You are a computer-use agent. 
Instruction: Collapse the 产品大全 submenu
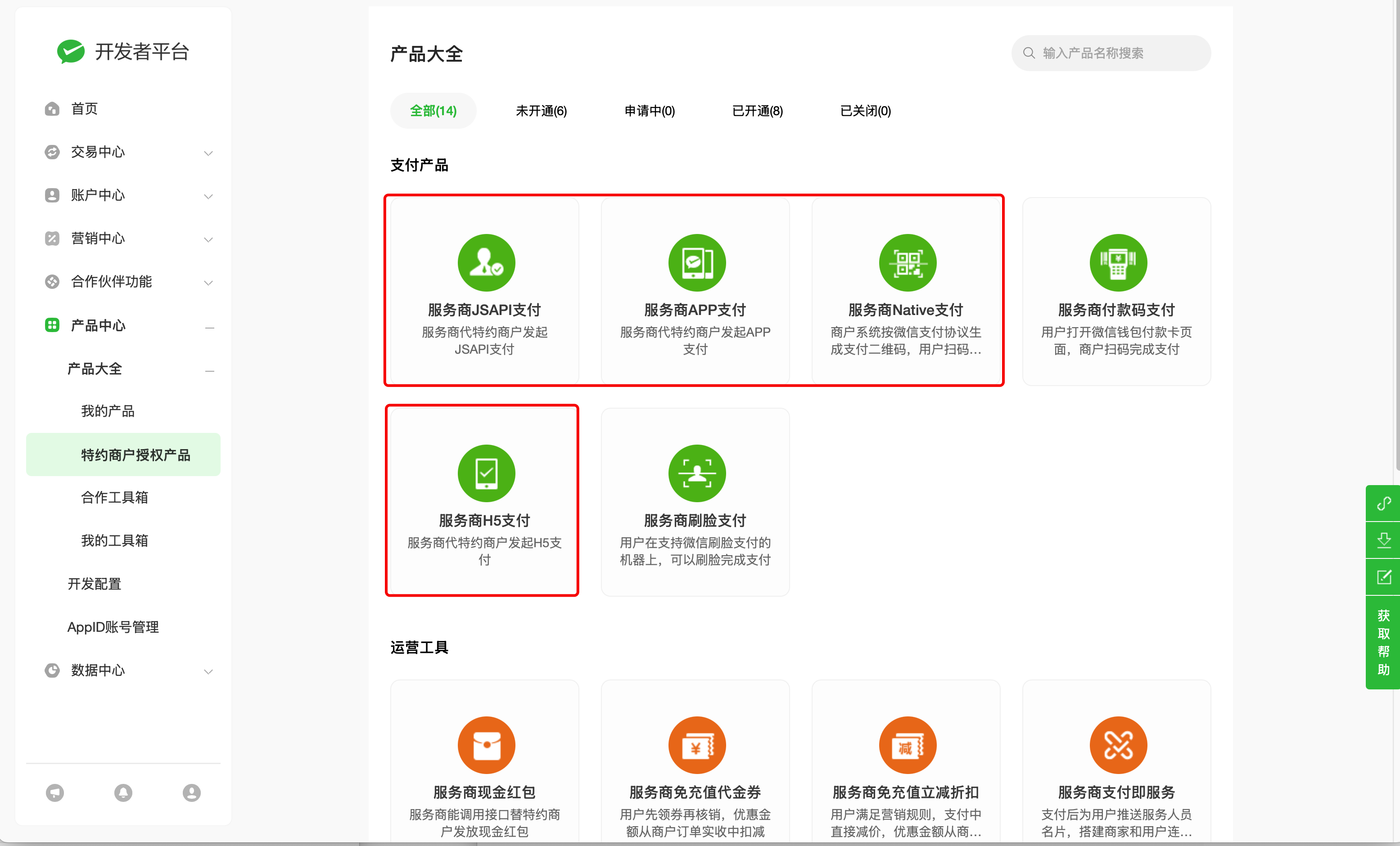point(210,370)
